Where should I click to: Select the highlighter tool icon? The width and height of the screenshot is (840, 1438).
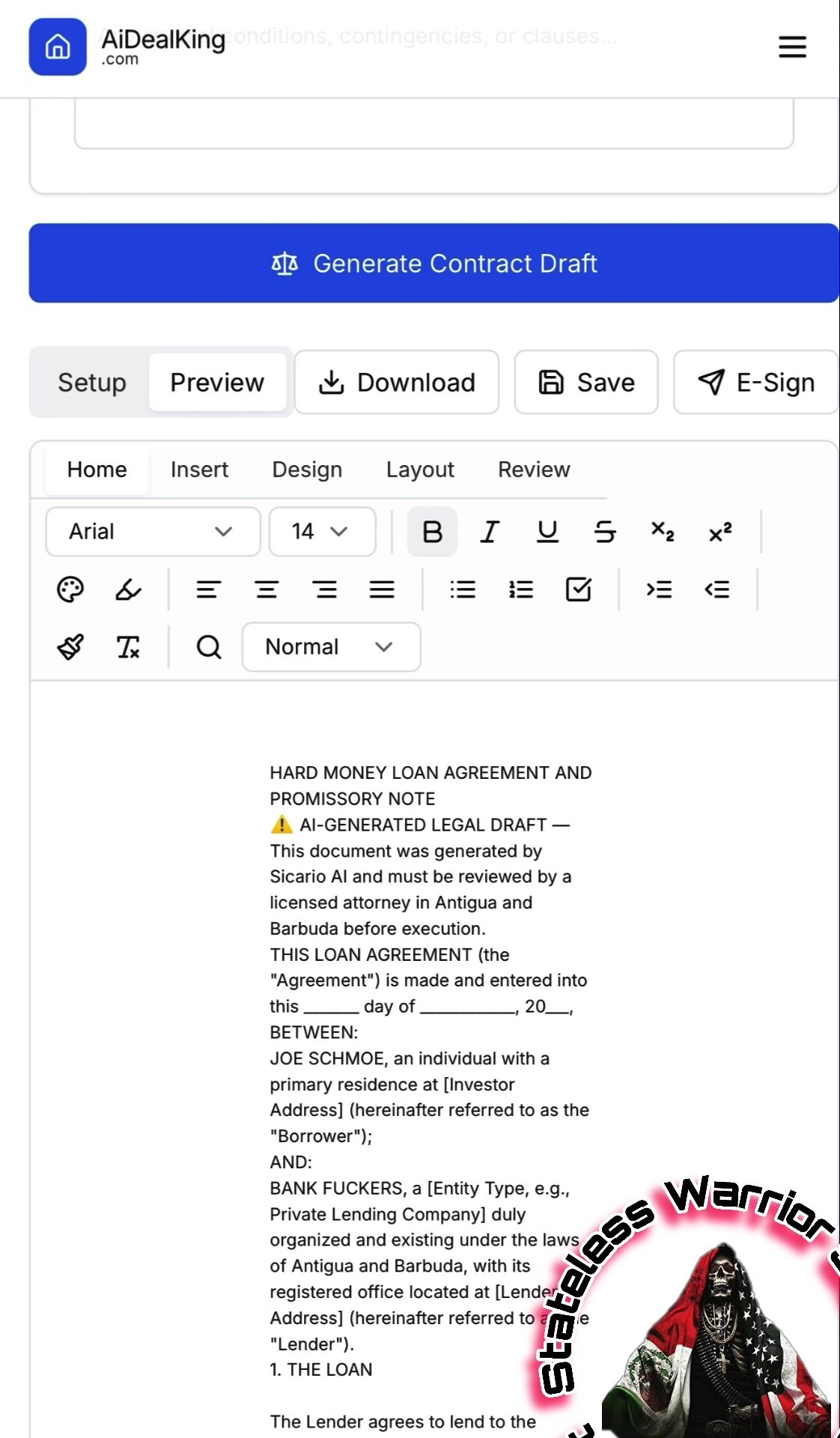click(x=128, y=589)
